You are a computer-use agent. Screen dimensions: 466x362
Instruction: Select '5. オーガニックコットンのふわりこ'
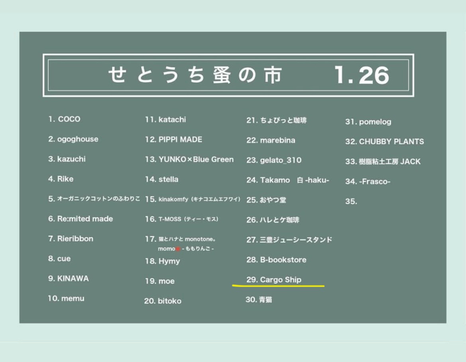tap(94, 199)
